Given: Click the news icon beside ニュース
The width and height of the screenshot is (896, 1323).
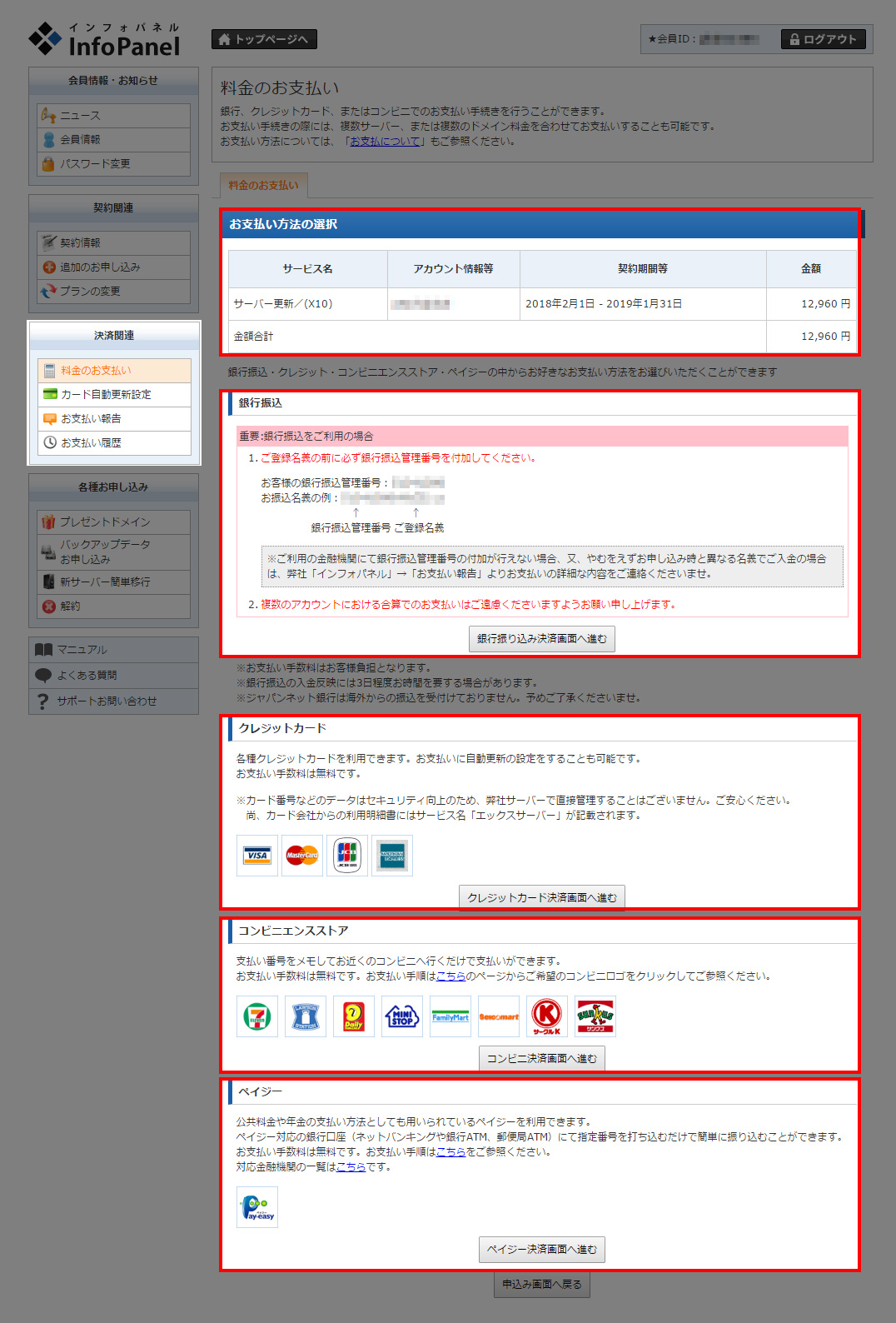Looking at the screenshot, I should click(48, 115).
